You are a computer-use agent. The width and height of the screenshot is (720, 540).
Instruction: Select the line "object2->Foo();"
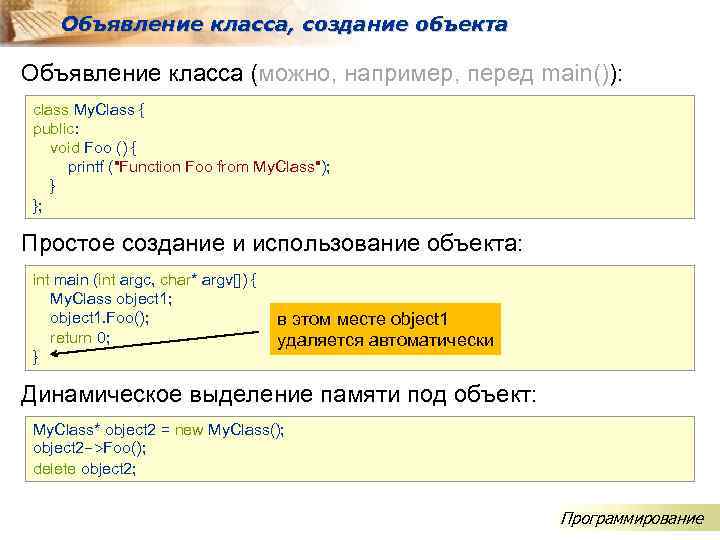click(90, 448)
